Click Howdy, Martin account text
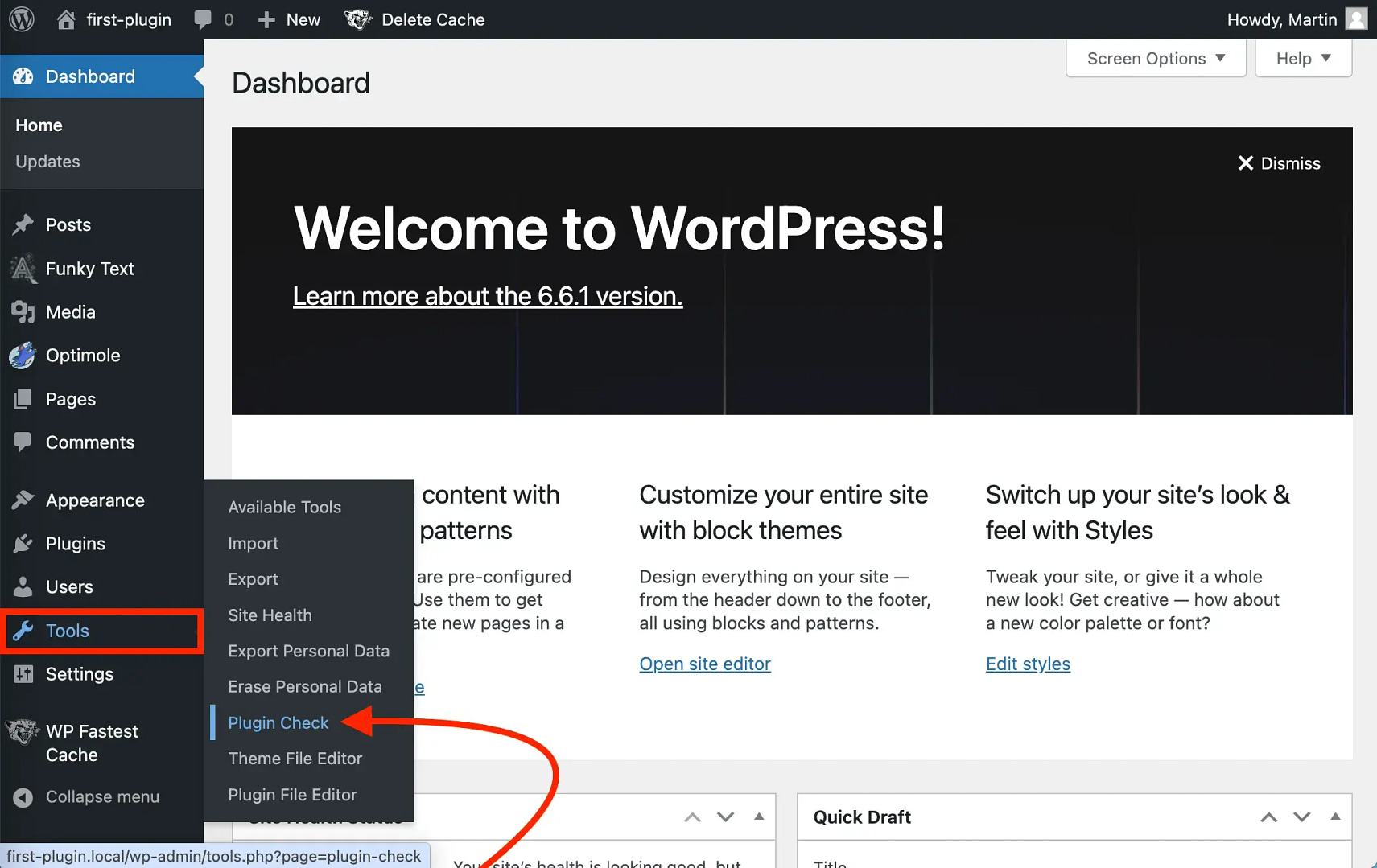 (1282, 19)
